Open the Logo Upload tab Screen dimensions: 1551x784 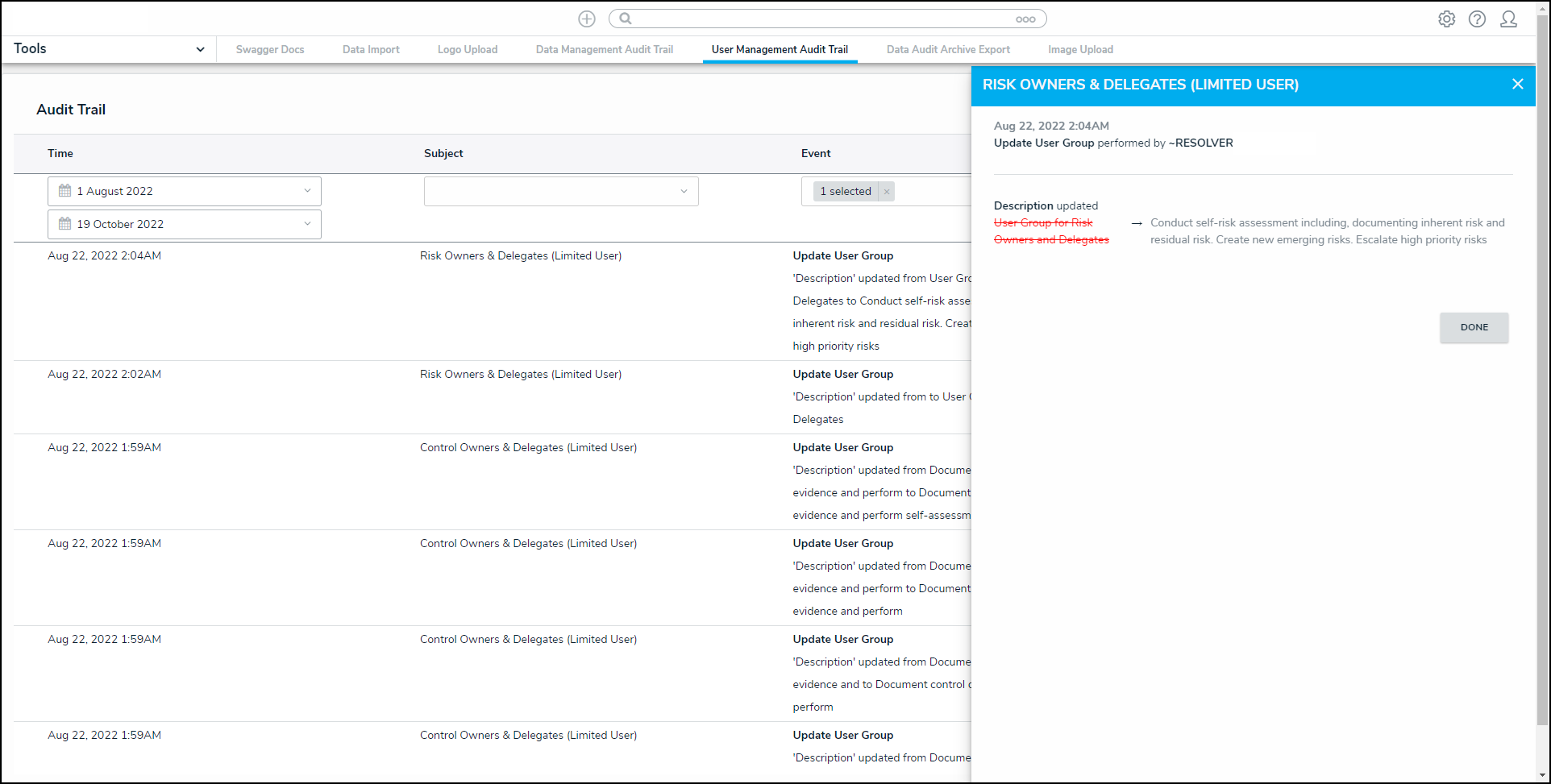468,49
